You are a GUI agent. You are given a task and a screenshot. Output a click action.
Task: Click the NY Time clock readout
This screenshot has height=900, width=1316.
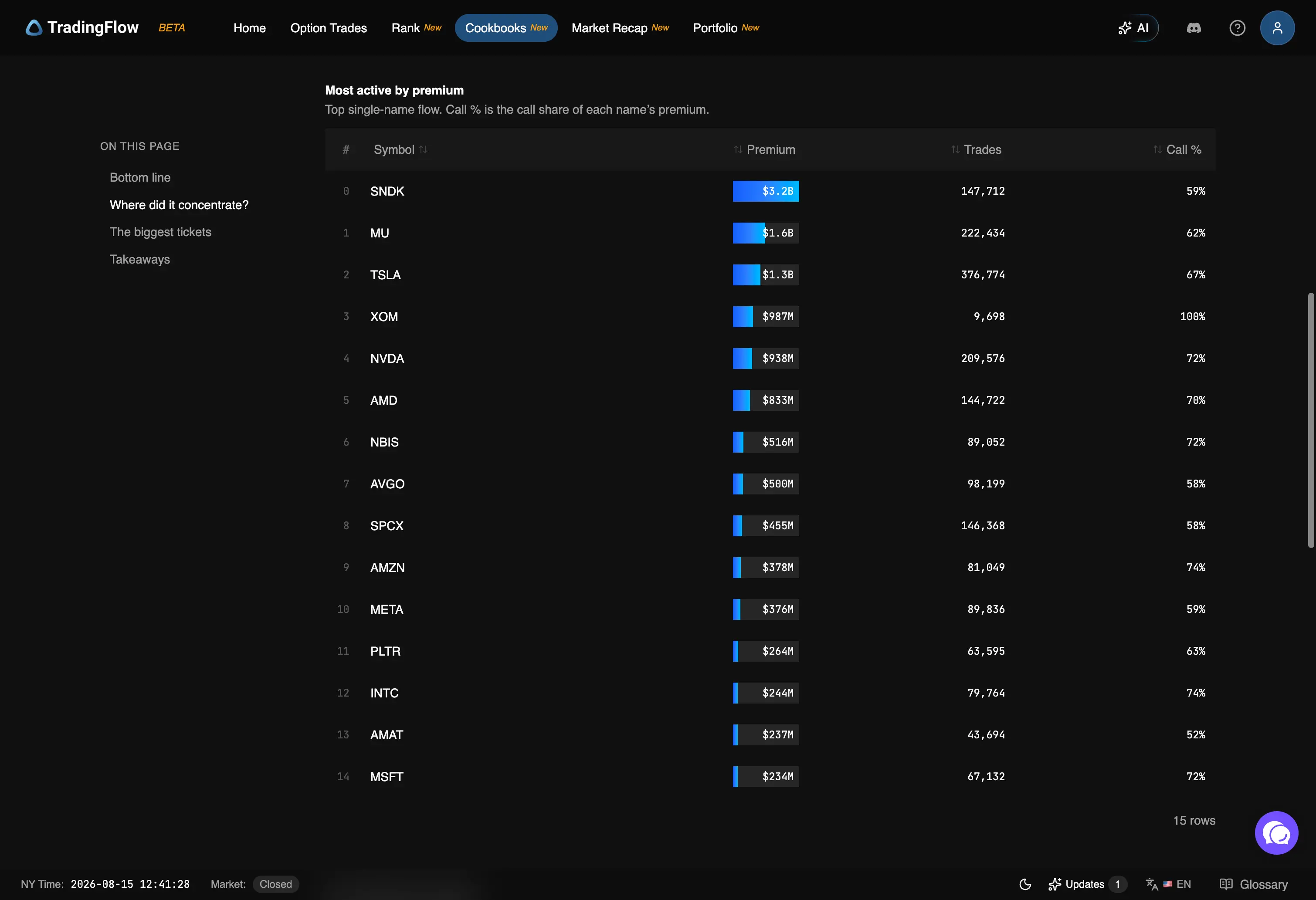[x=105, y=884]
